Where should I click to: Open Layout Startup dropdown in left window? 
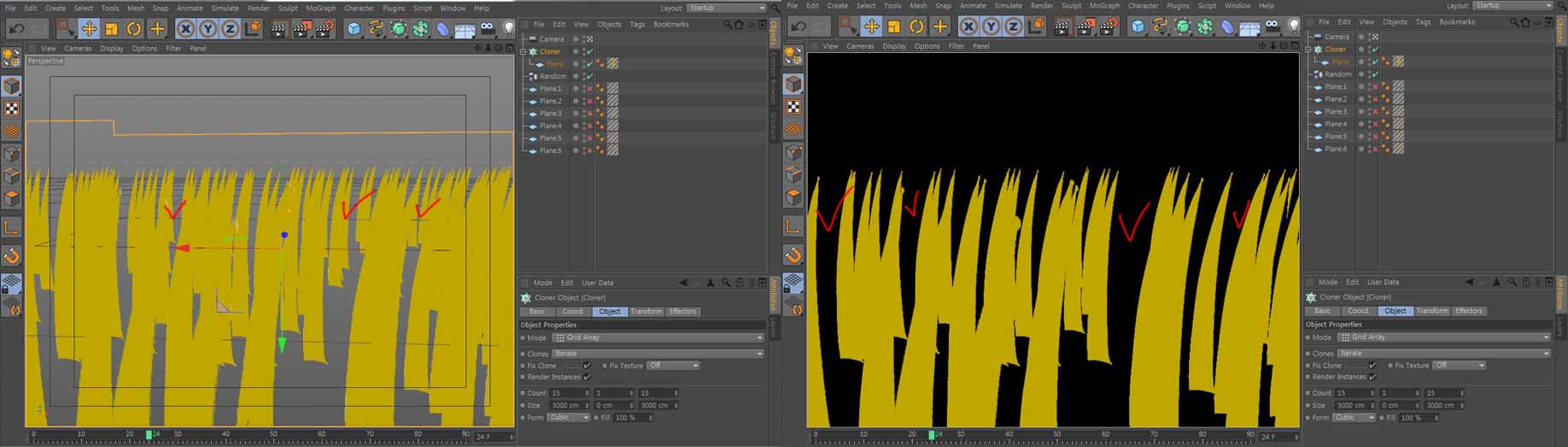[x=727, y=8]
